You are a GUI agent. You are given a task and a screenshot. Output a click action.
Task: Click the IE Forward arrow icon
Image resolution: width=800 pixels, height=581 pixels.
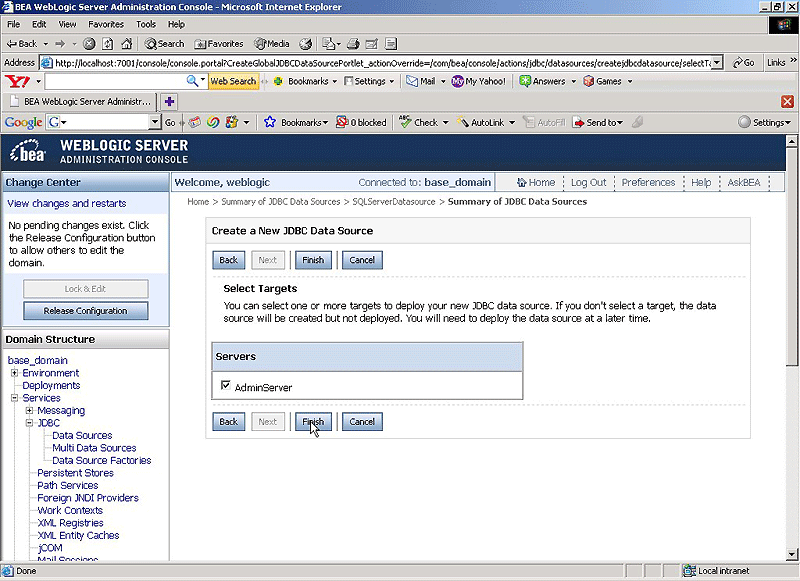pyautogui.click(x=60, y=44)
